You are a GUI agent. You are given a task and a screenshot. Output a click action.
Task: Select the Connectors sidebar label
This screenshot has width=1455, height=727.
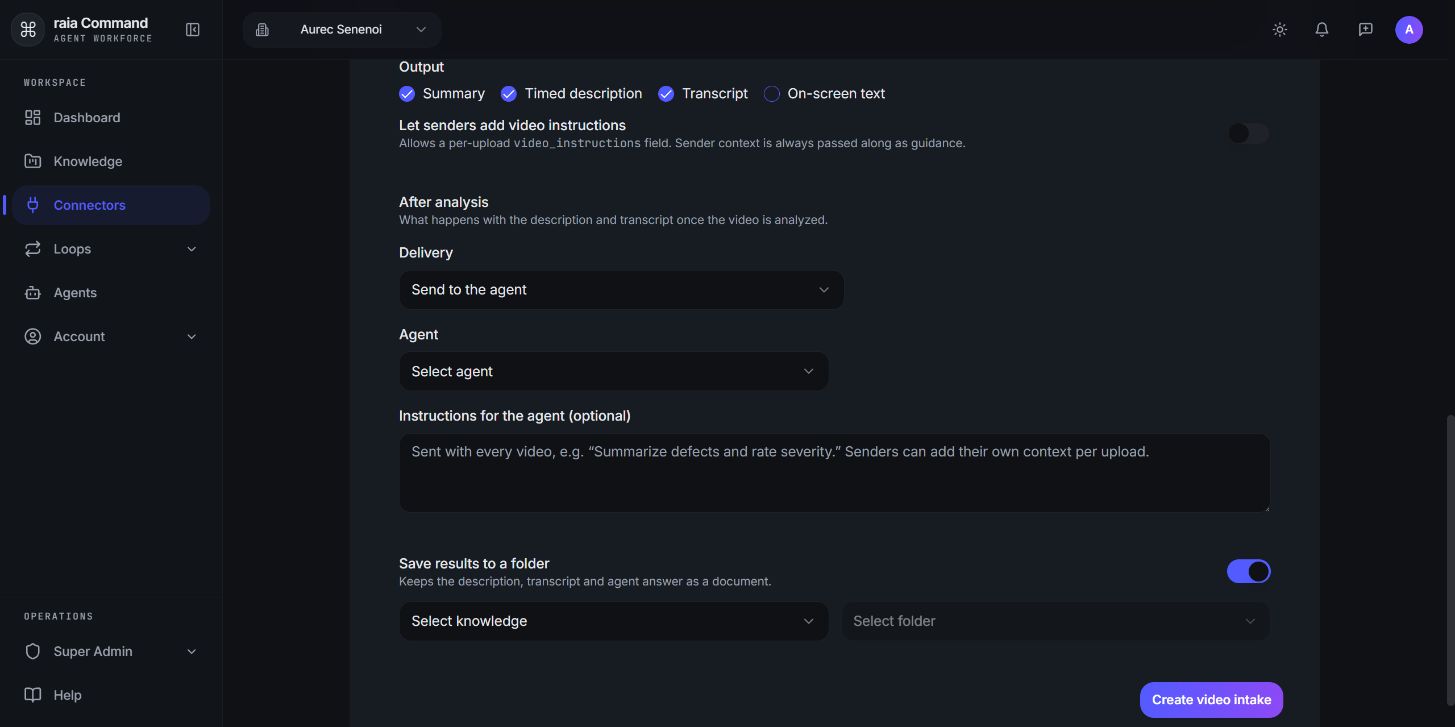(90, 205)
